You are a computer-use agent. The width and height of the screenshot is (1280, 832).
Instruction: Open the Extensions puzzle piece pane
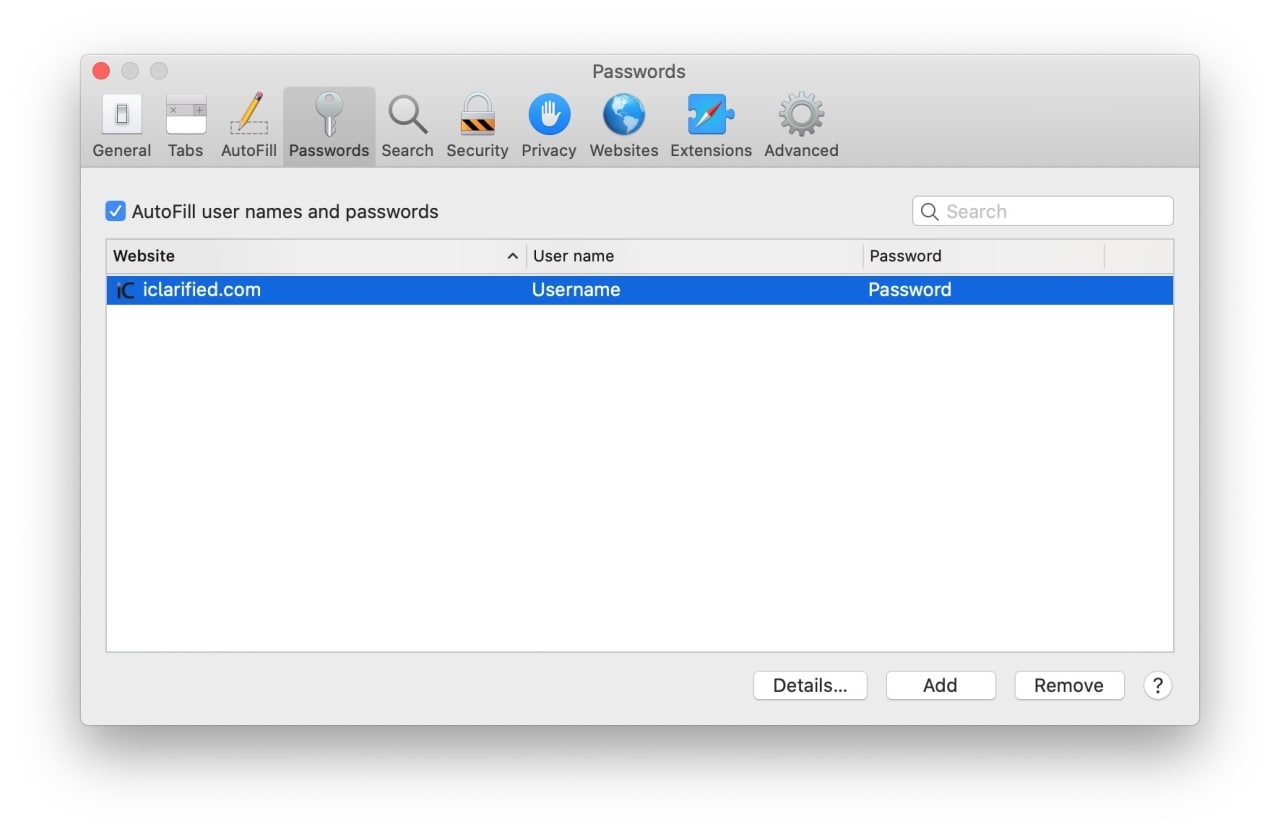[711, 126]
